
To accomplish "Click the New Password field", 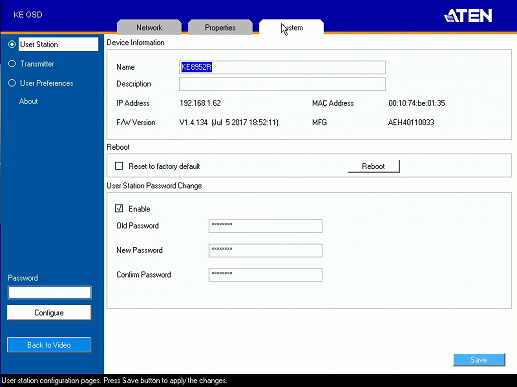I will 266,250.
